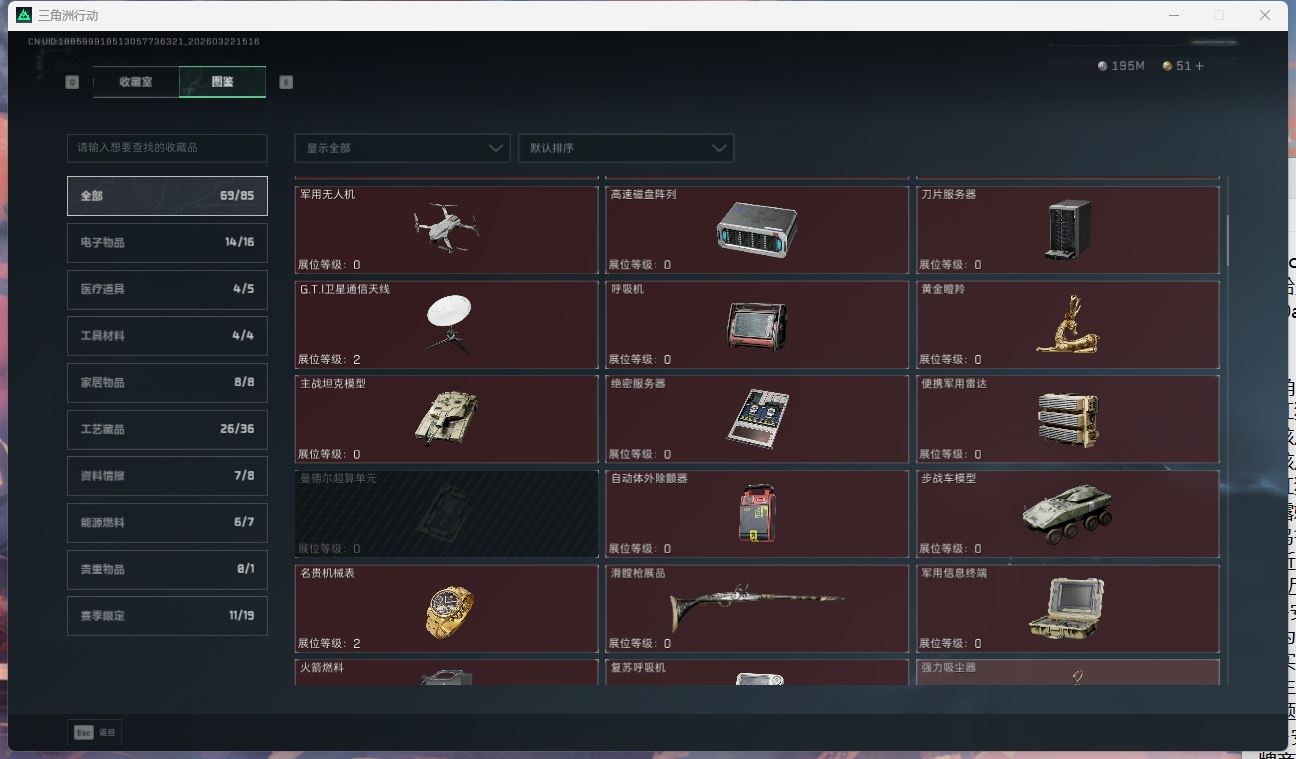Open the 黄金瞪羚 golden gazelle collectible
This screenshot has height=759, width=1296.
[x=1069, y=322]
